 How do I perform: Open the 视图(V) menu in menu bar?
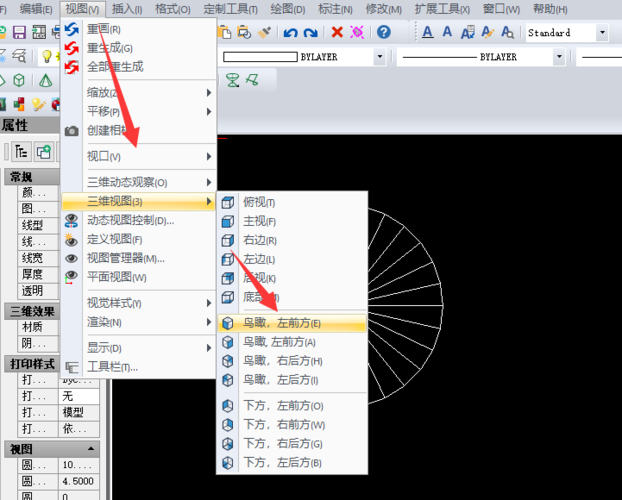click(82, 9)
